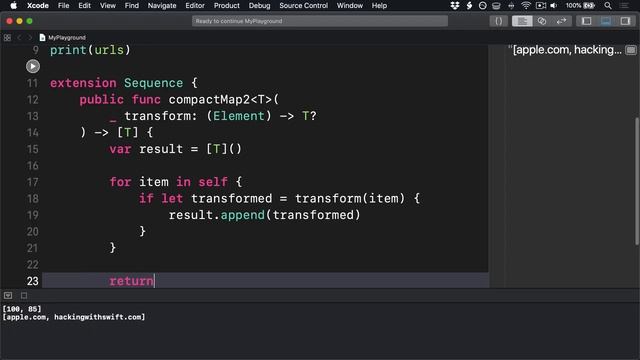Switch to the version editor
Image resolution: width=640 pixels, height=360 pixels.
pos(561,21)
